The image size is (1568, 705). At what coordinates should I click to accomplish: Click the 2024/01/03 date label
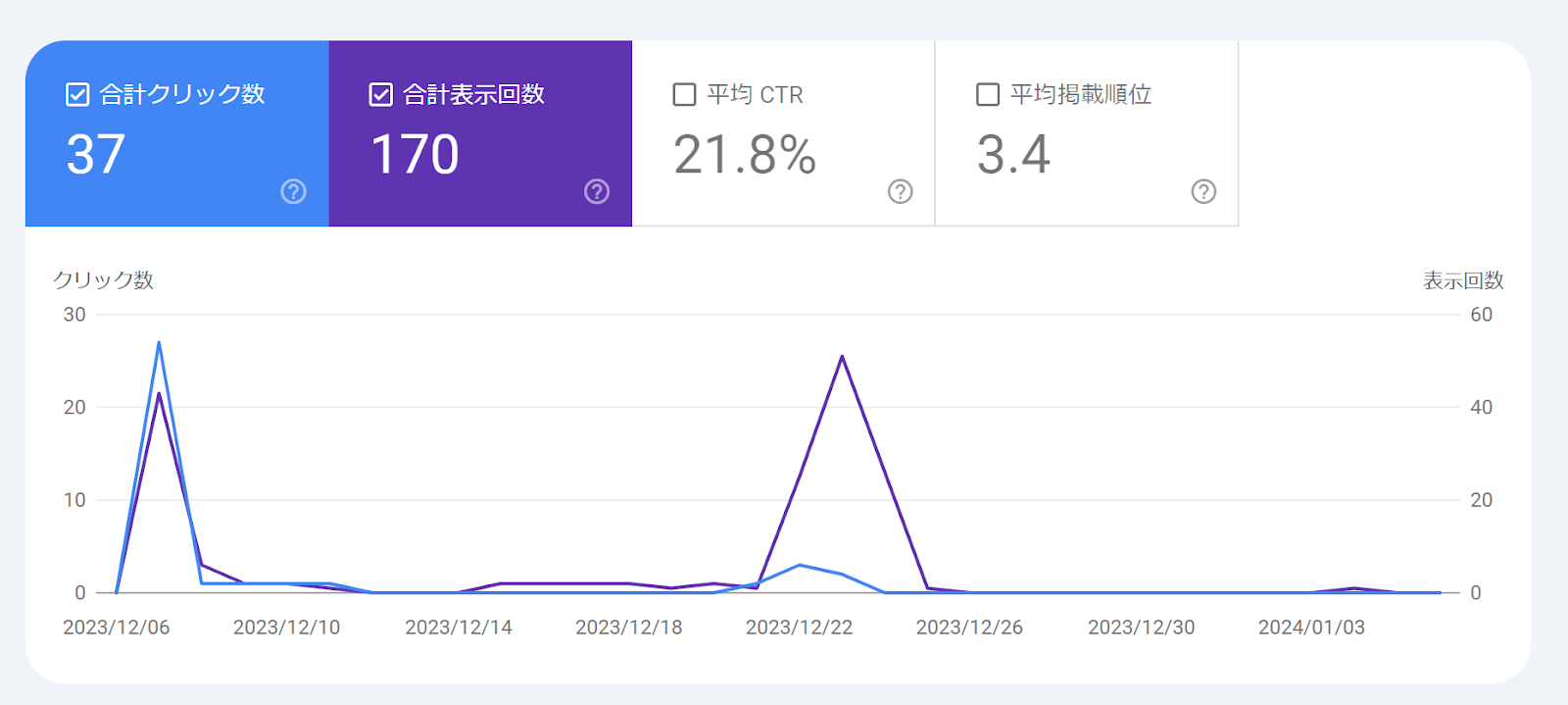click(x=1311, y=628)
